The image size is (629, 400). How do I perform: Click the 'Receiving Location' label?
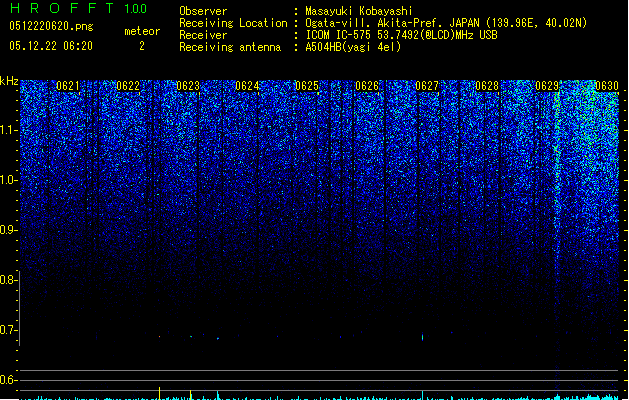click(233, 23)
